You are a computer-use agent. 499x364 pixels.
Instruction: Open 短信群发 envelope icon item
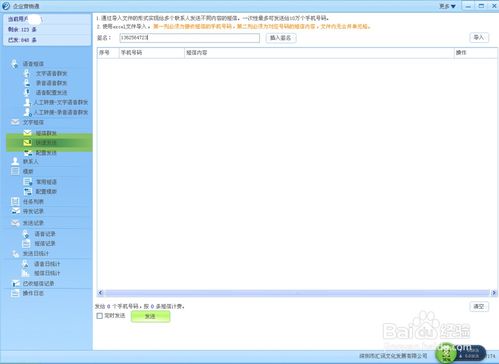coord(46,133)
